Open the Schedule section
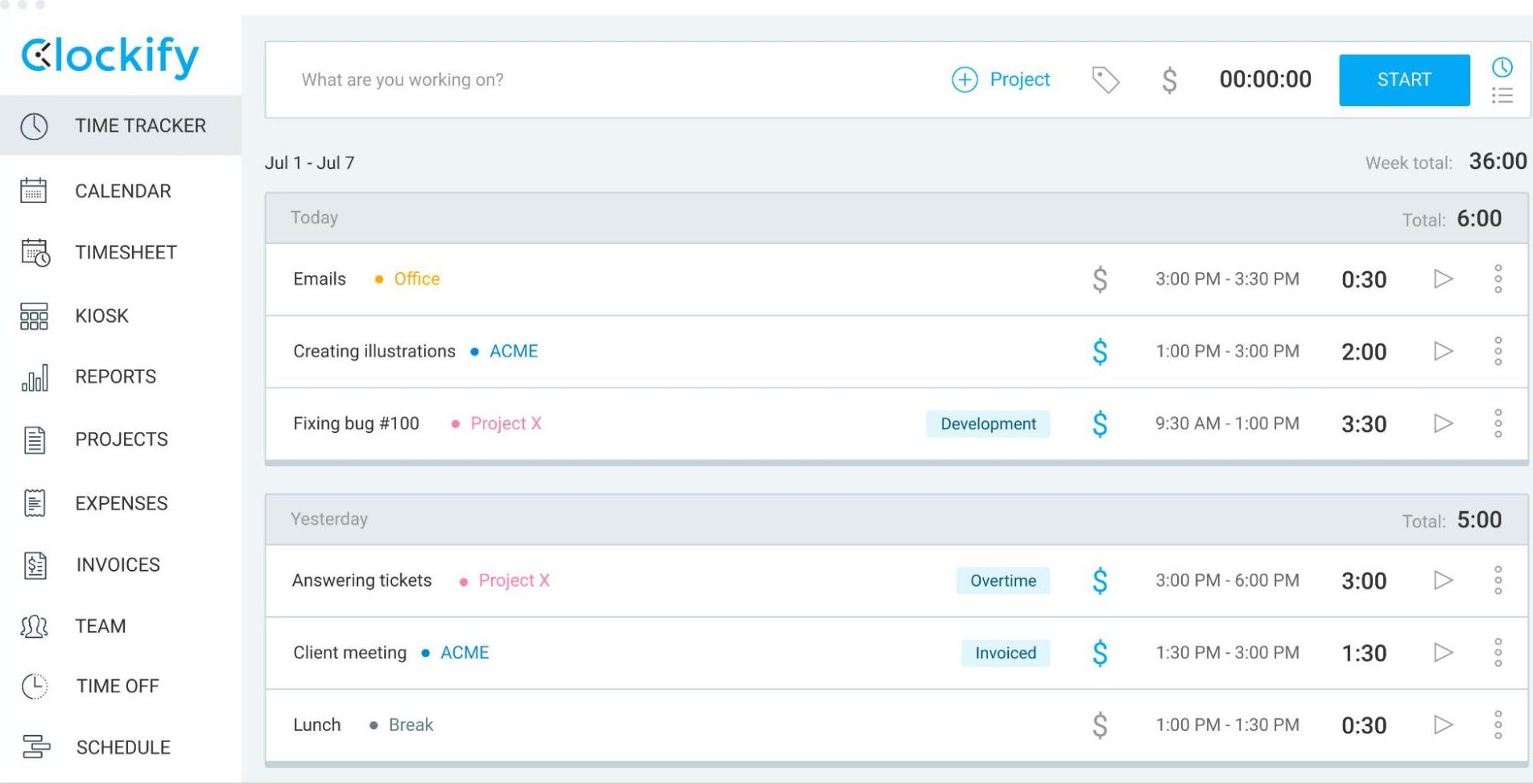This screenshot has height=784, width=1533. click(x=123, y=747)
